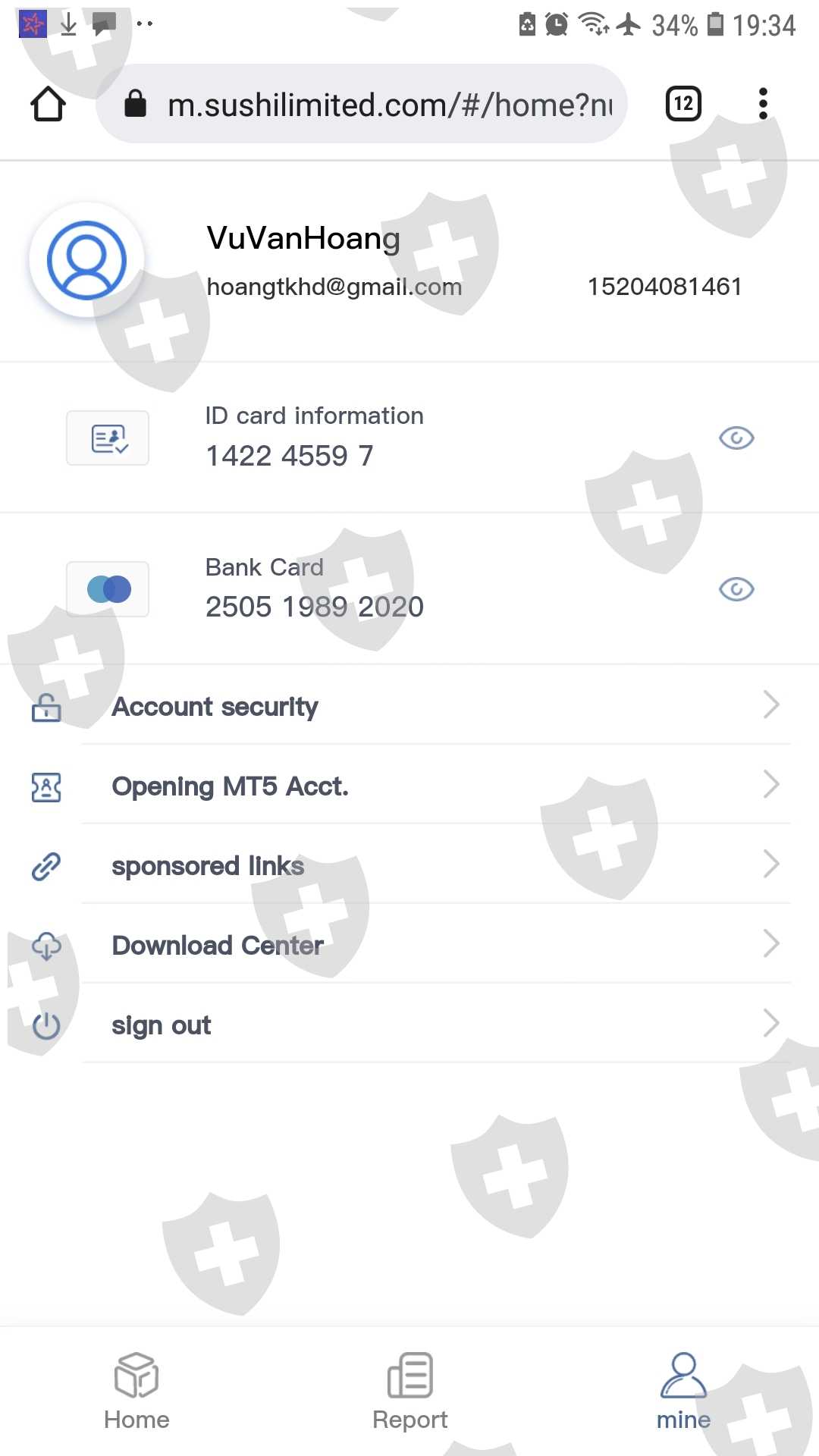This screenshot has height=1456, width=819.
Task: Toggle ID card number visibility eye
Action: [x=736, y=438]
